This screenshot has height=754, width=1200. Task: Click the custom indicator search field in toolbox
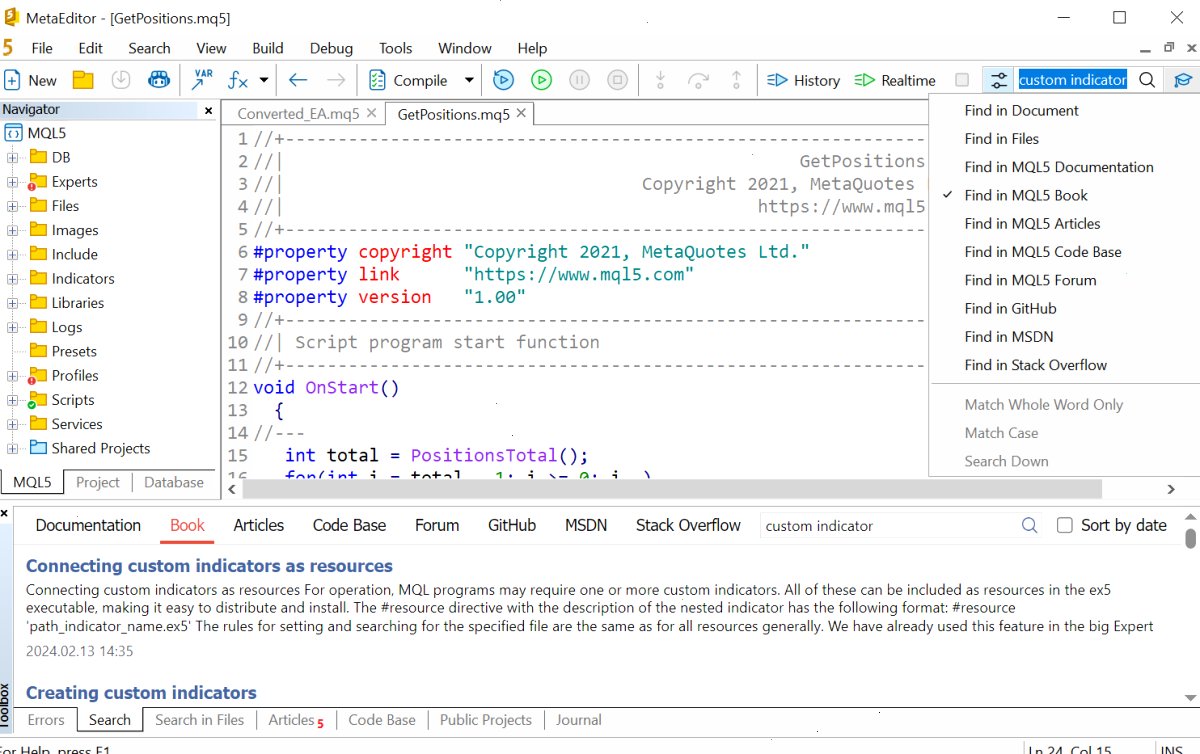point(890,525)
